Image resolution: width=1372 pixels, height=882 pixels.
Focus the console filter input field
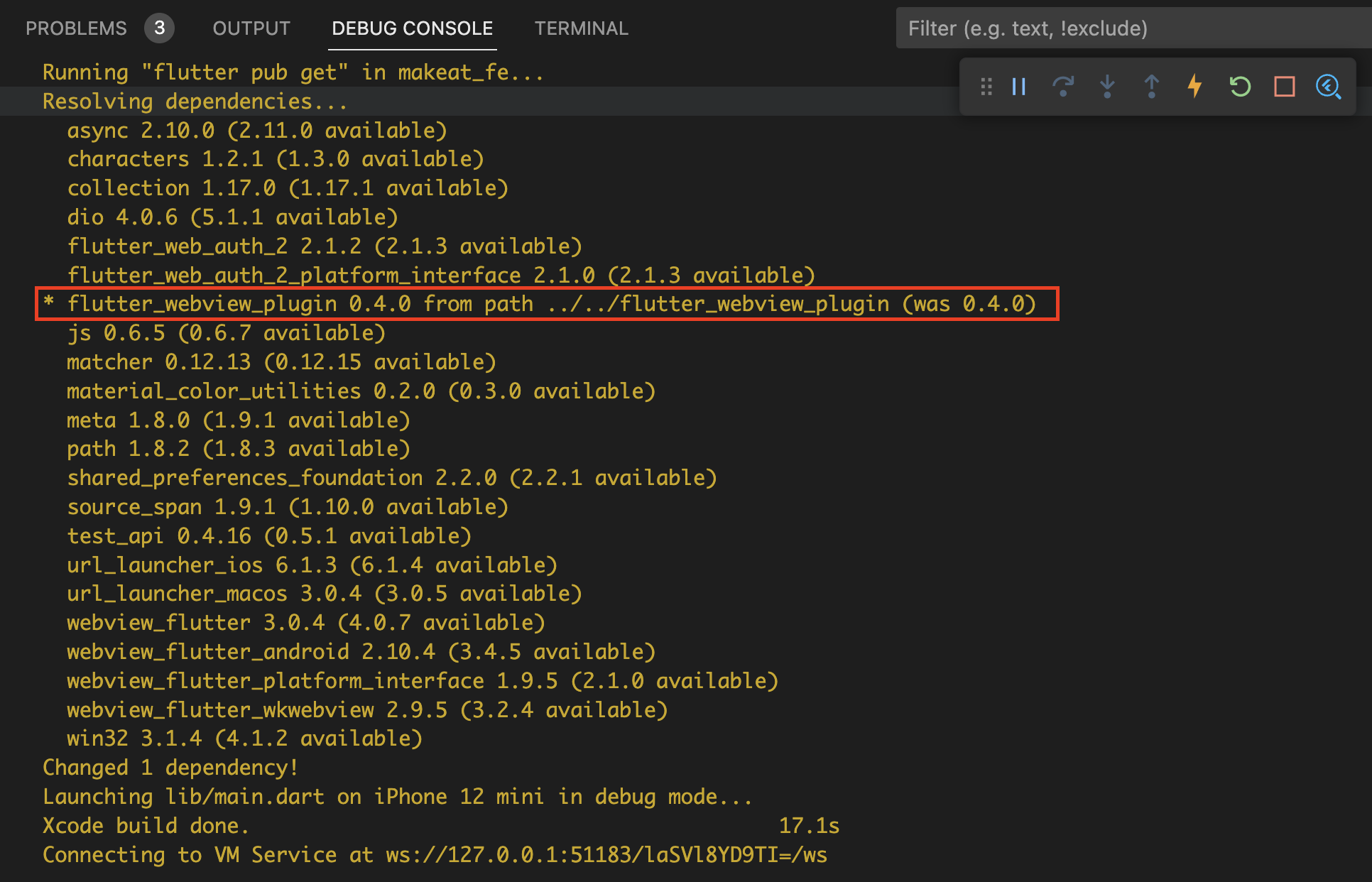pos(1133,28)
